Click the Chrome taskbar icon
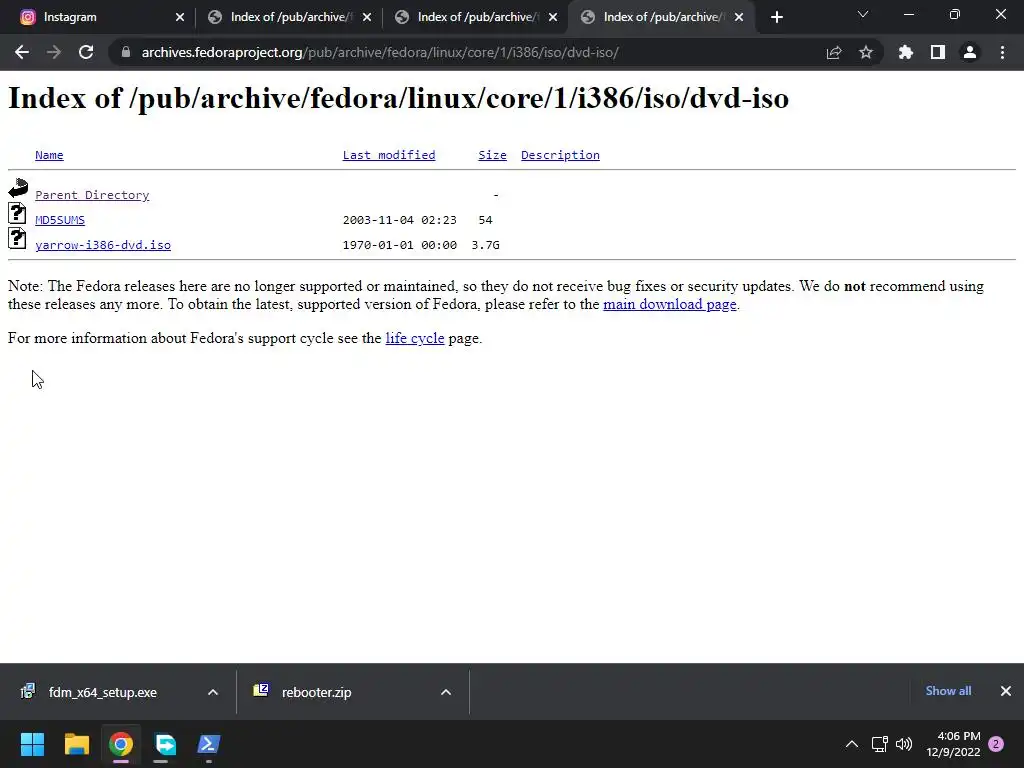 click(x=121, y=744)
